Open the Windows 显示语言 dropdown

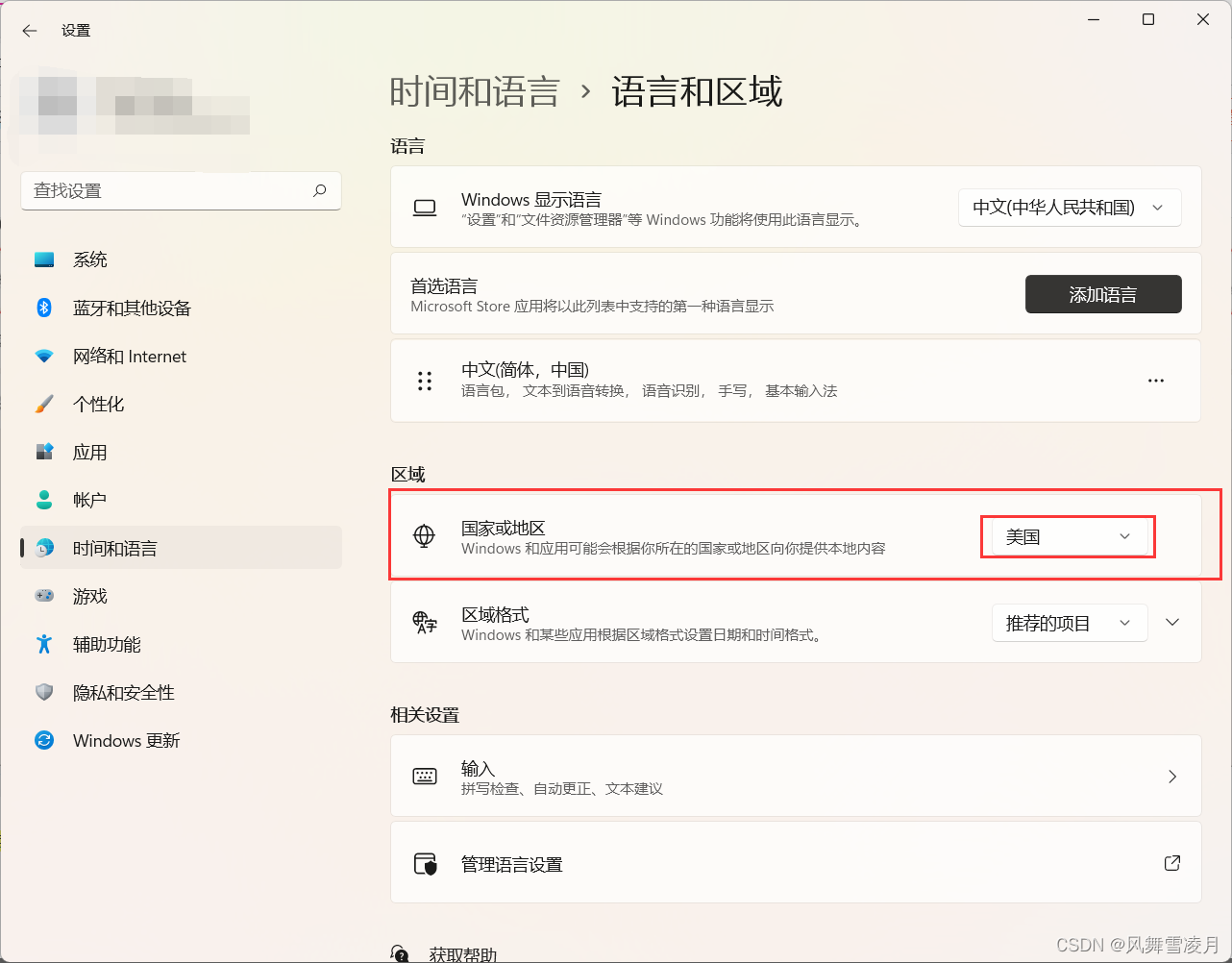point(1070,208)
